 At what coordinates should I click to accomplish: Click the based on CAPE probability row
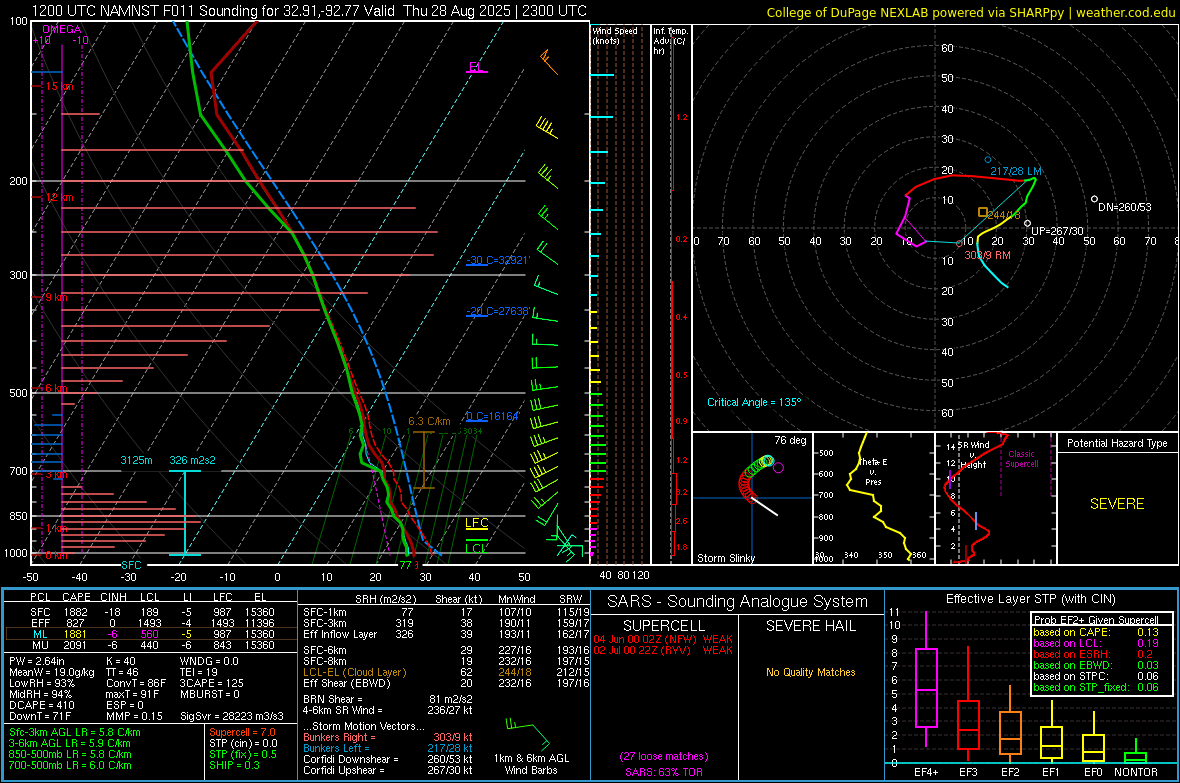pyautogui.click(x=1096, y=632)
